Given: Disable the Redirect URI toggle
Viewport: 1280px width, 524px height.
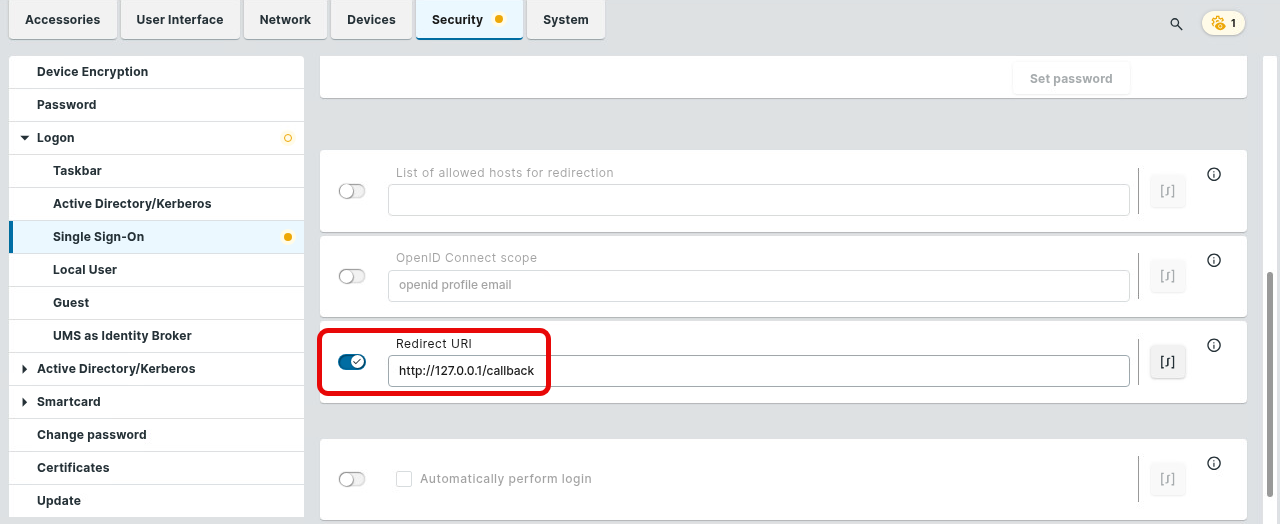Looking at the screenshot, I should tap(352, 362).
